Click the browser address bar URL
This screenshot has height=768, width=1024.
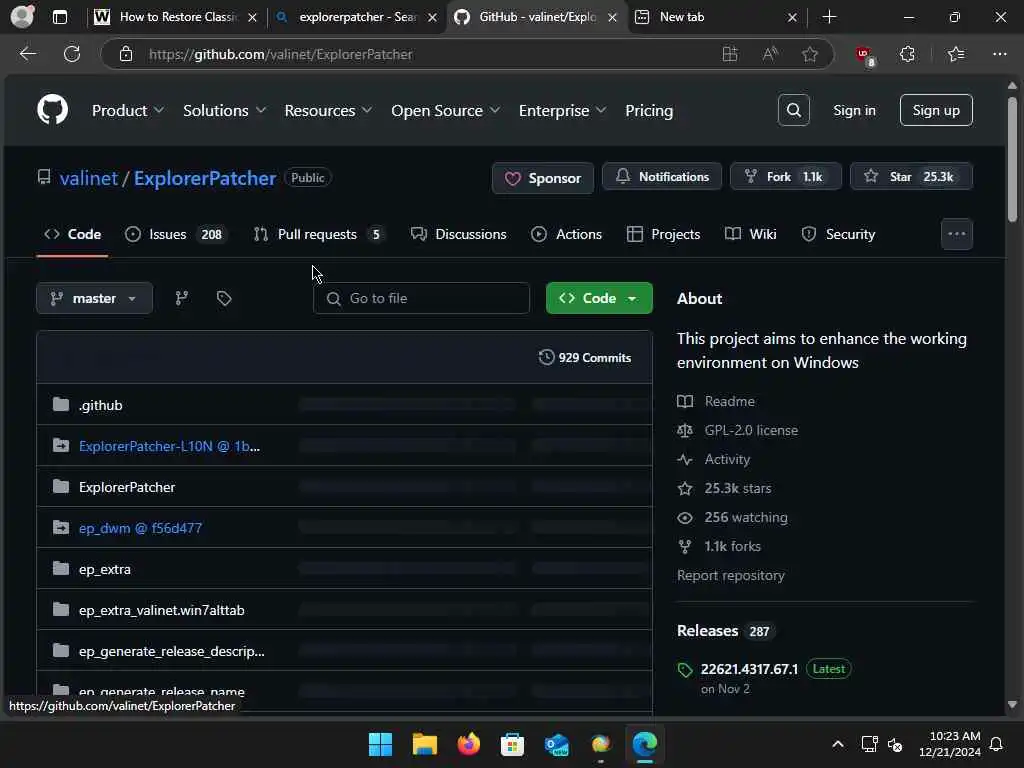pos(280,54)
